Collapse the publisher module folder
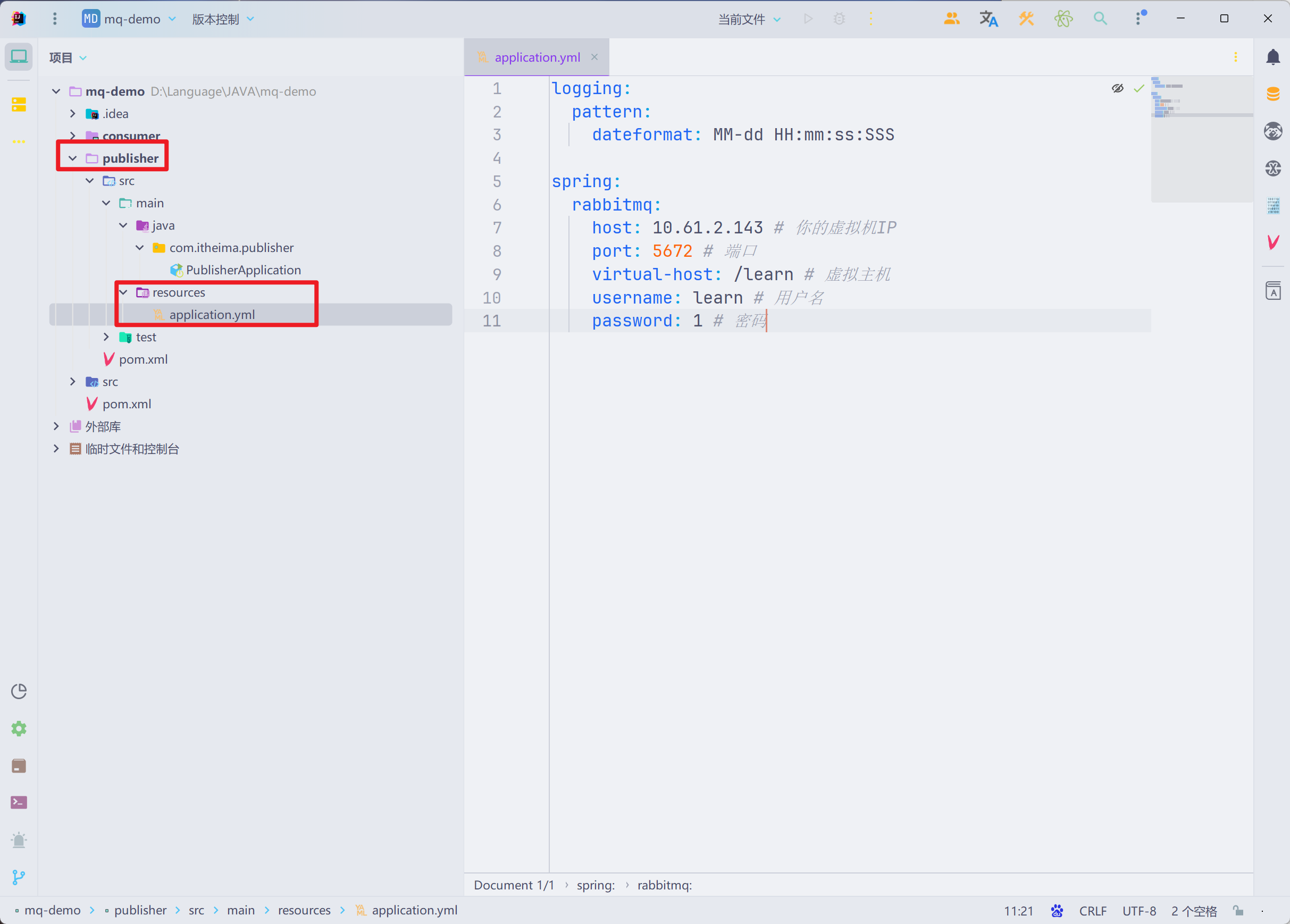 coord(72,158)
